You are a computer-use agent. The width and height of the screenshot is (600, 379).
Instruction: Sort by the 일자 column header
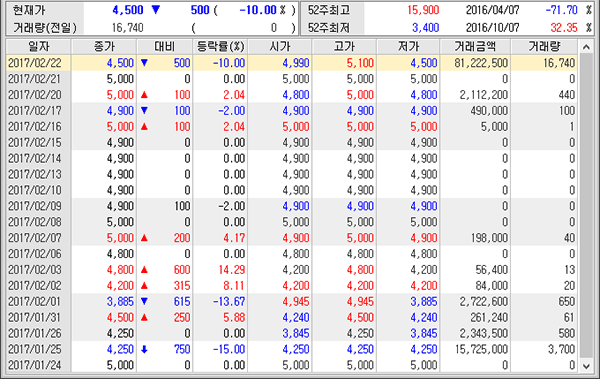[39, 47]
